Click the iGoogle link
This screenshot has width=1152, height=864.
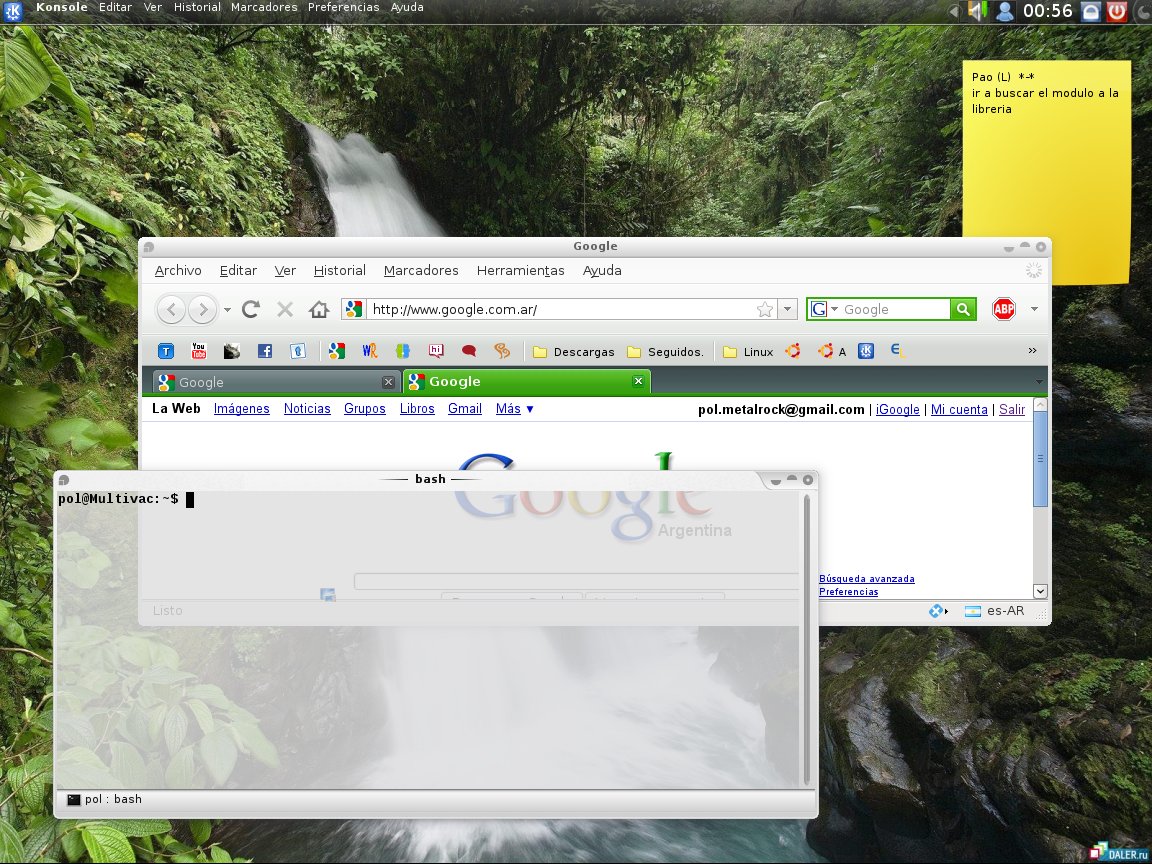(x=897, y=409)
